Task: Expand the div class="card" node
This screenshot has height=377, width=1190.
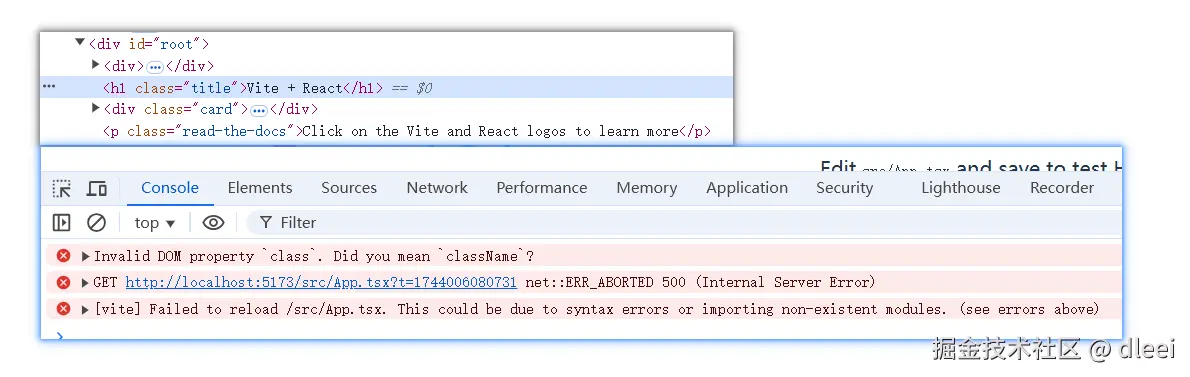Action: pyautogui.click(x=96, y=108)
